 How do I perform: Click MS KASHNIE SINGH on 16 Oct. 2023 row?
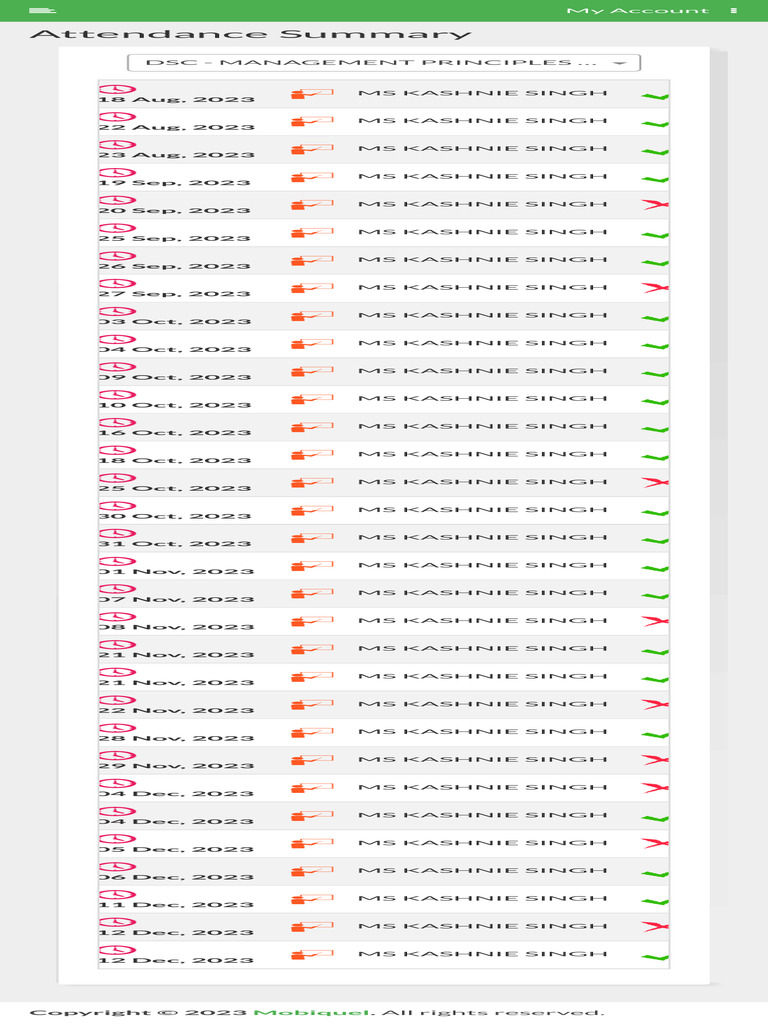click(482, 427)
